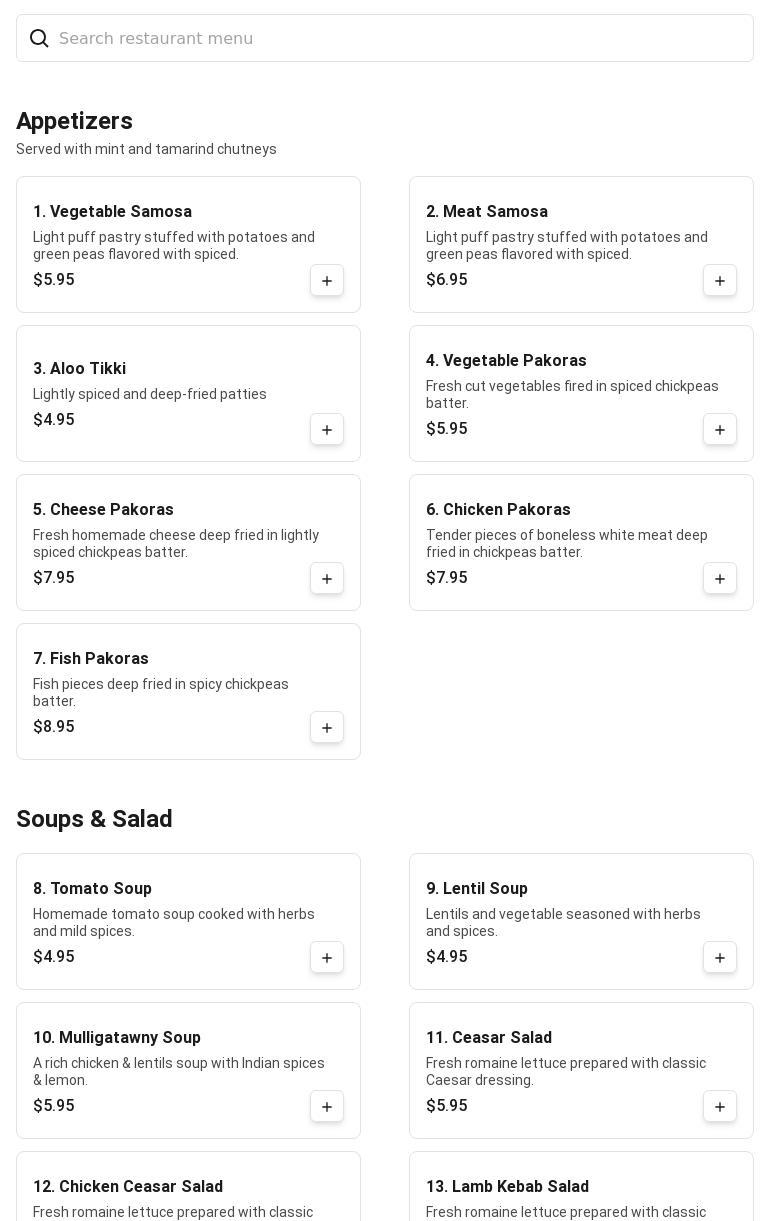The image size is (770, 1221).
Task: Click plus icon for Ceasar Salad
Action: click(x=720, y=1107)
